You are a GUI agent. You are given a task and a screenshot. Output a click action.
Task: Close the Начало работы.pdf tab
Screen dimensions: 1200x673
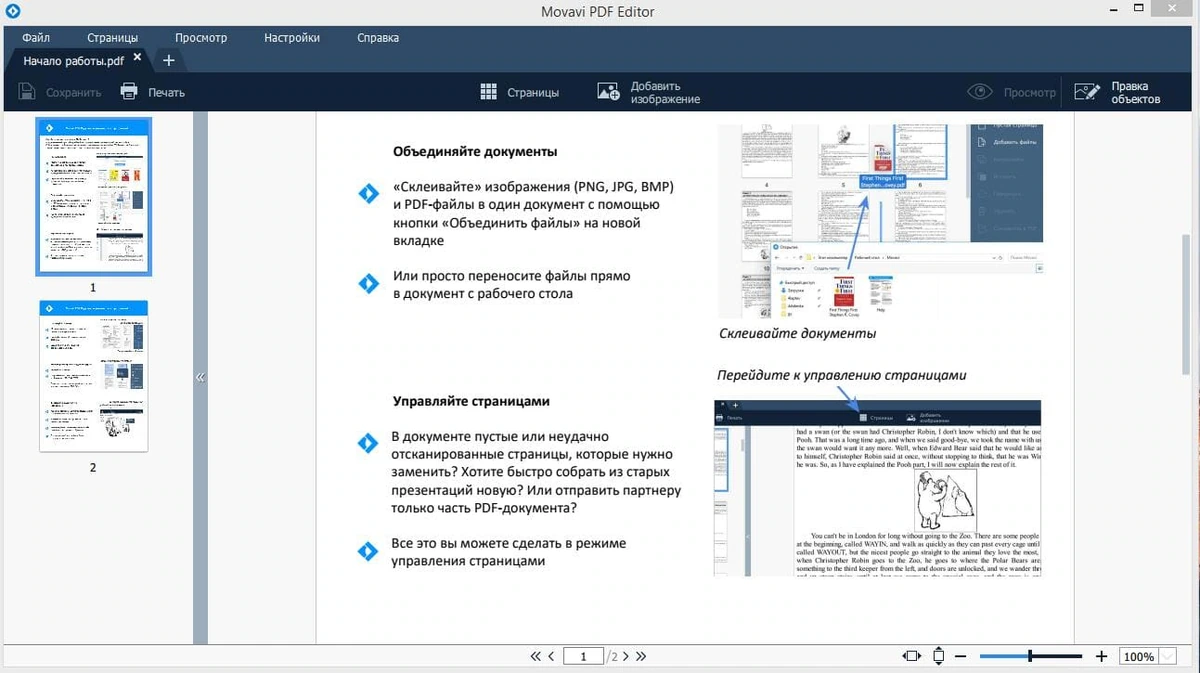(x=137, y=59)
